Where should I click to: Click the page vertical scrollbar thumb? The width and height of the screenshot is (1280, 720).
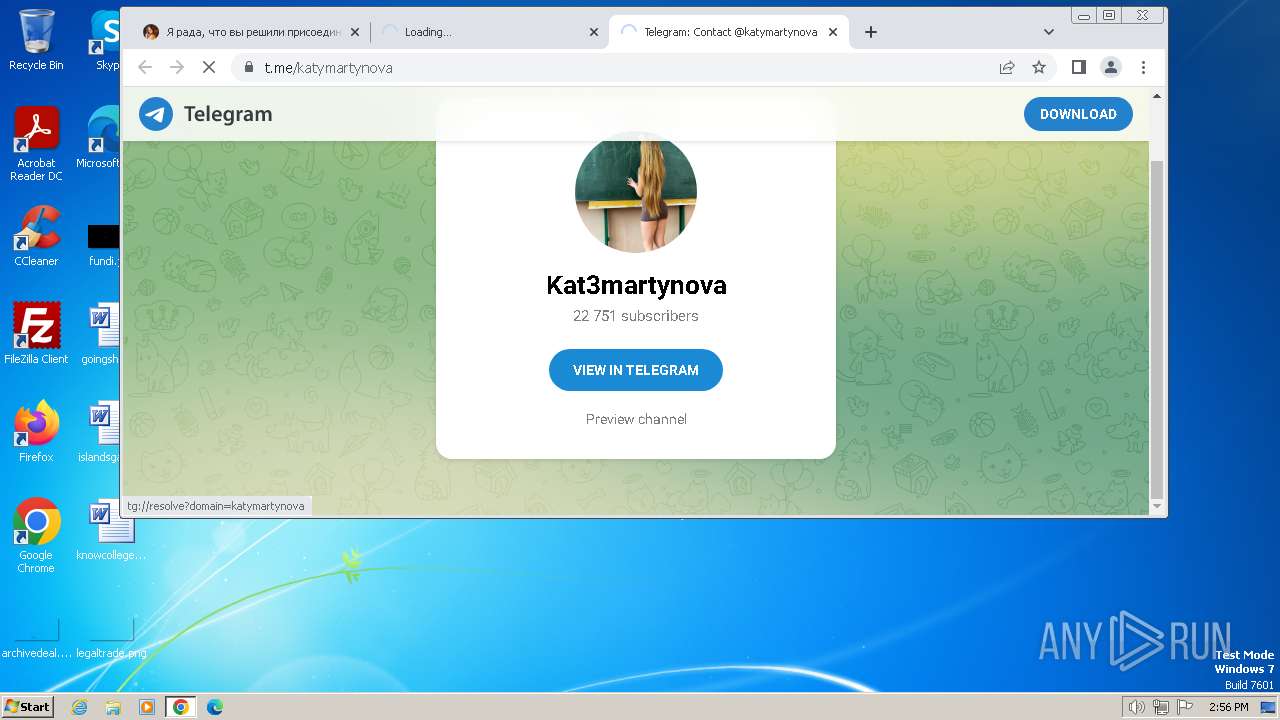point(1157,330)
